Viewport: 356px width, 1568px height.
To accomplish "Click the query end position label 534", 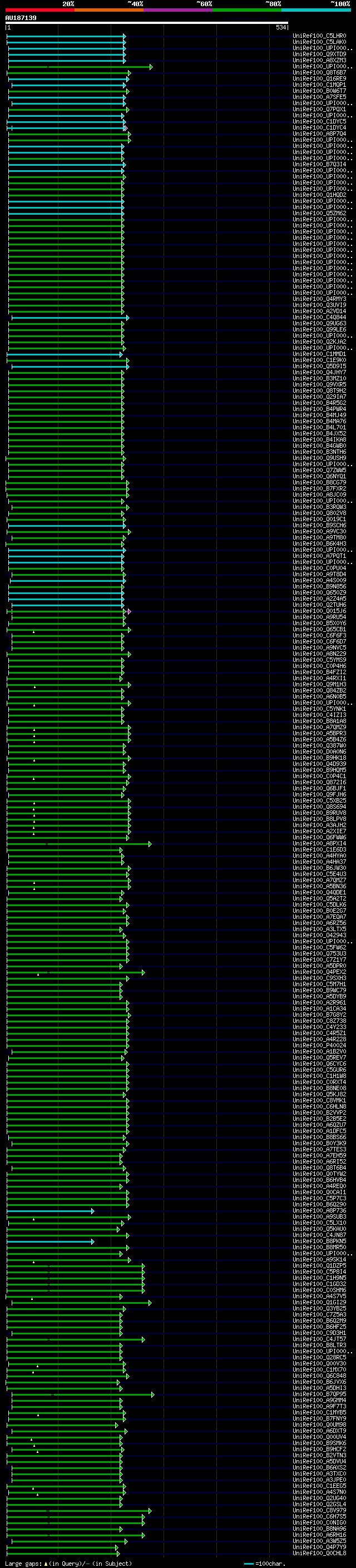I will click(x=281, y=27).
